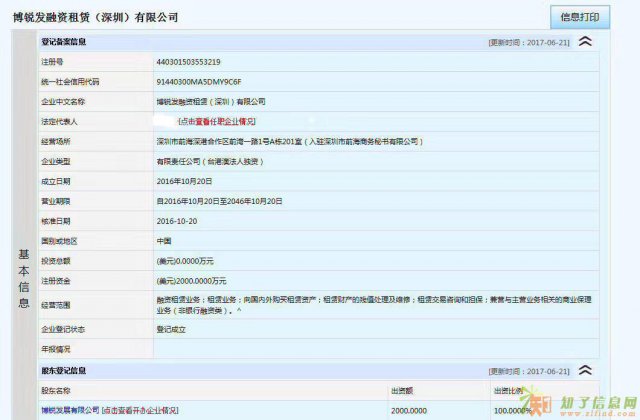
Task: Click the 出资比例 column header
Action: click(510, 391)
